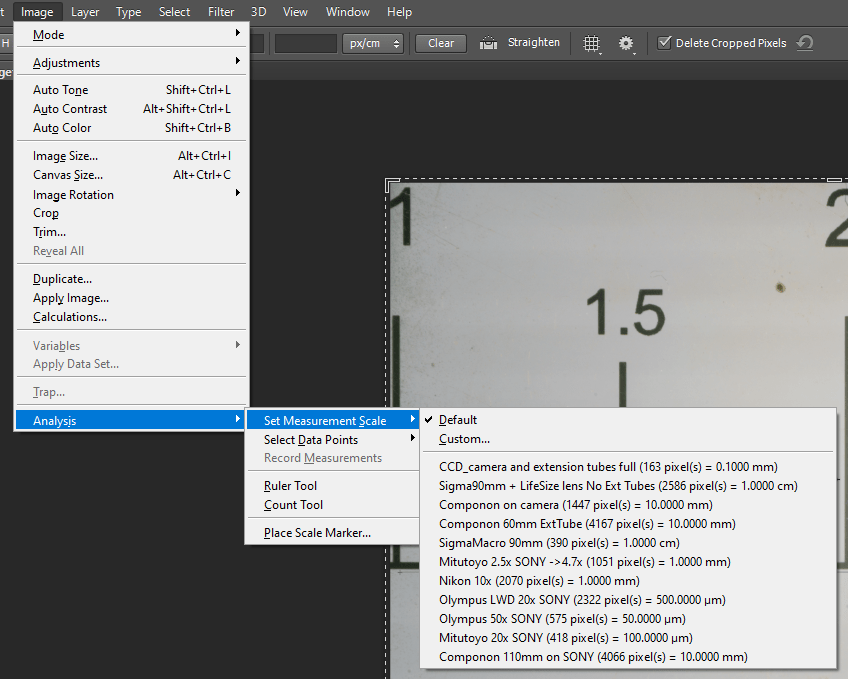Choose Canvas Size from Image menu

[68, 175]
